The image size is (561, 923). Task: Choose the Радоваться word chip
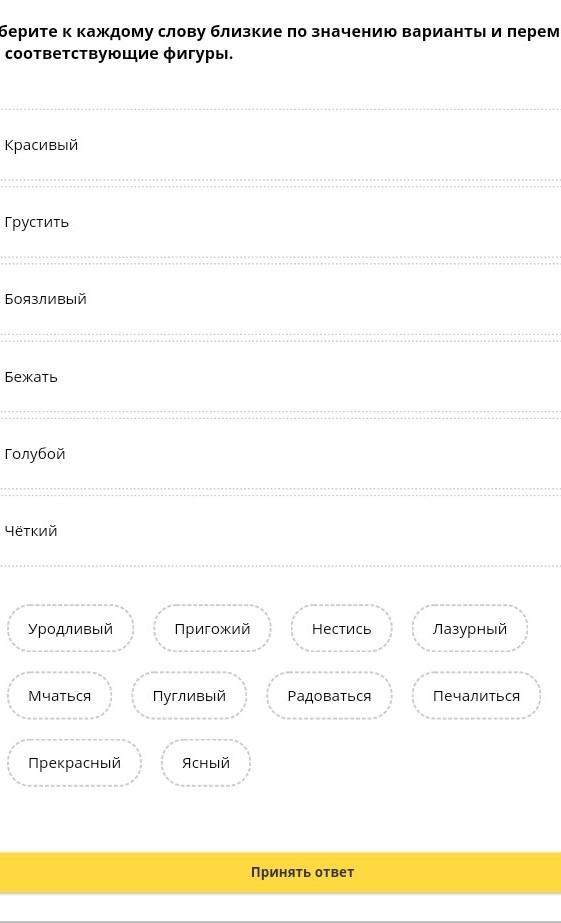(x=329, y=695)
